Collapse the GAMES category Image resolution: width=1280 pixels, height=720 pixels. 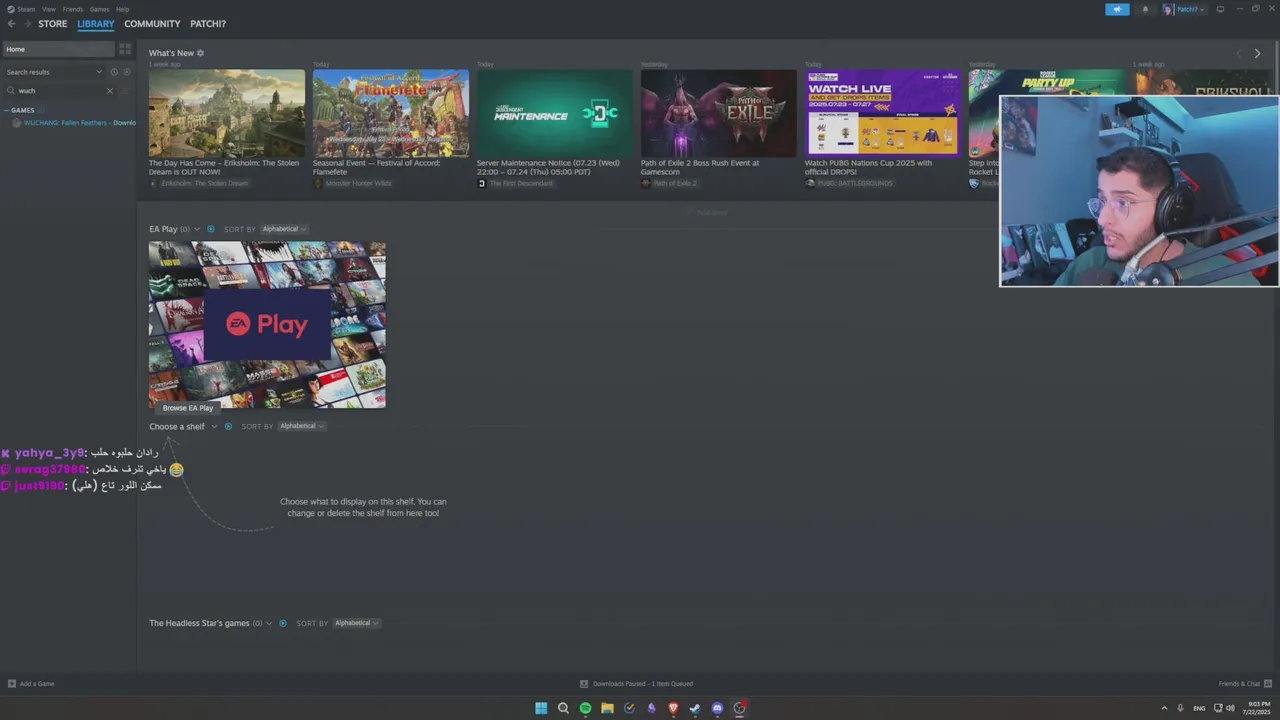(6, 110)
